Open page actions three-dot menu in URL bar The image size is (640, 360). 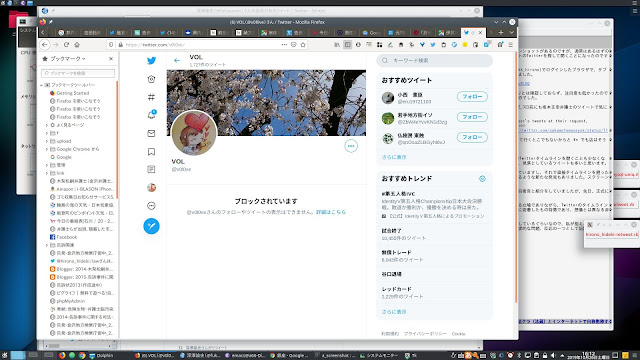(284, 44)
